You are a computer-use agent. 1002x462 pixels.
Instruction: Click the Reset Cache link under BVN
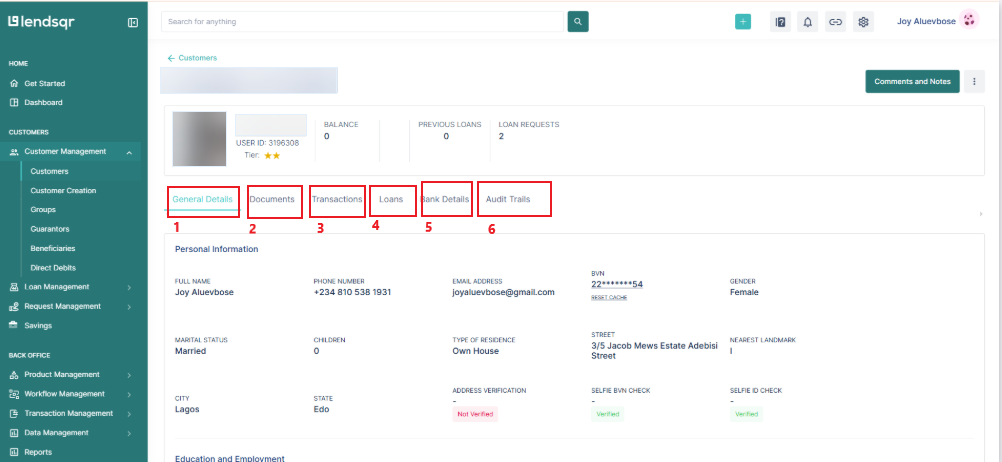(608, 298)
